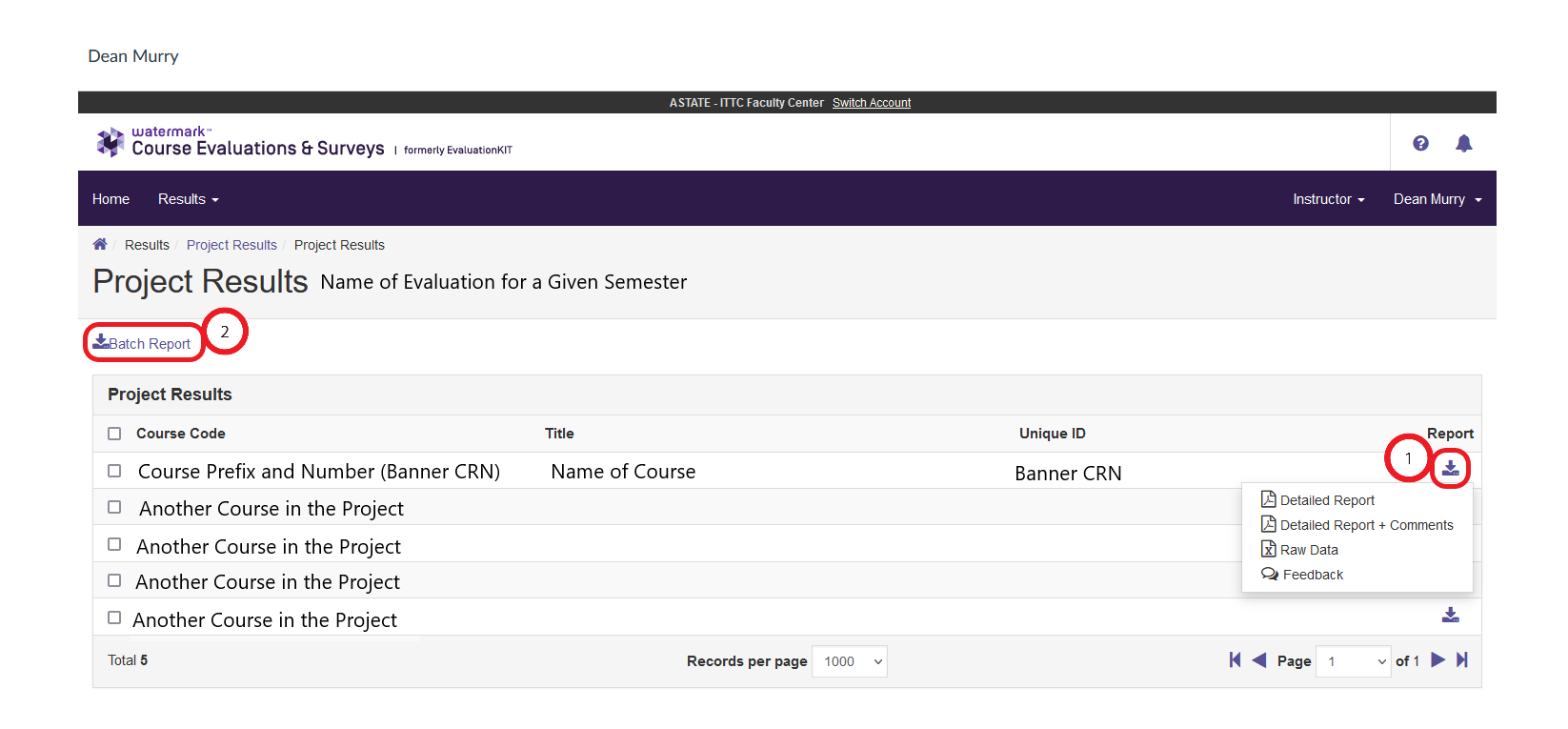1568x729 pixels.
Task: Select Detailed Report from the menu
Action: click(1317, 499)
